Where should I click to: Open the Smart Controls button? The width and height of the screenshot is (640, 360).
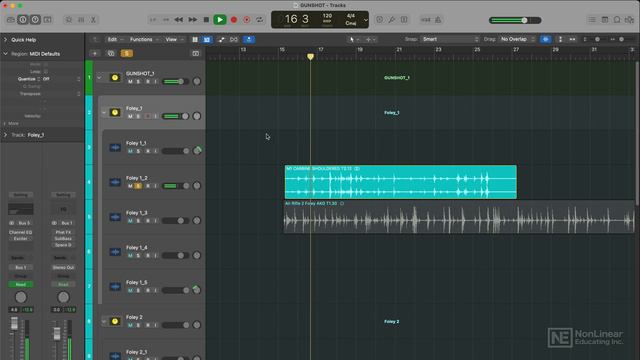click(x=69, y=20)
